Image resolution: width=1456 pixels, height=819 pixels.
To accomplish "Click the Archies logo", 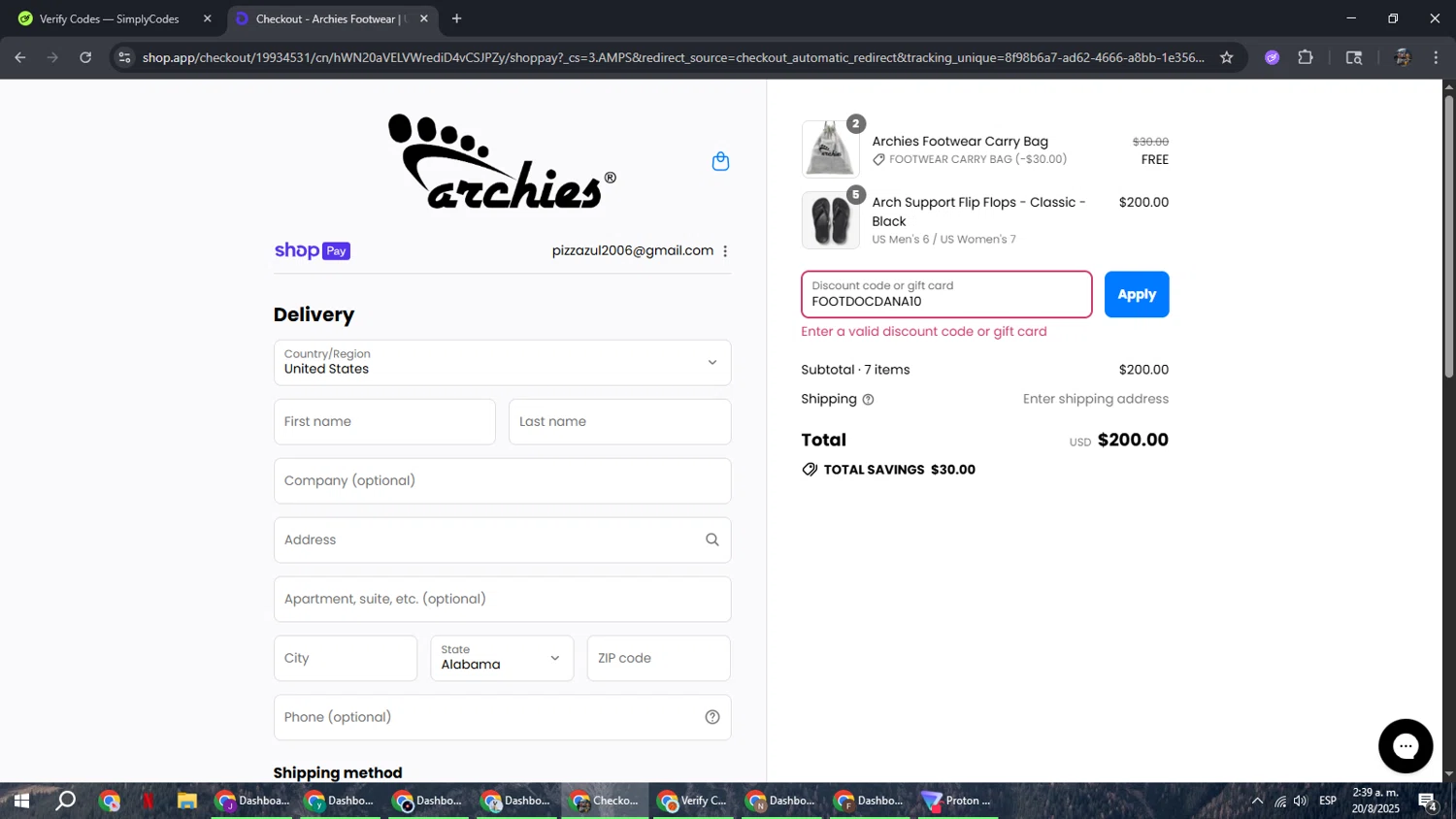I will tap(502, 161).
